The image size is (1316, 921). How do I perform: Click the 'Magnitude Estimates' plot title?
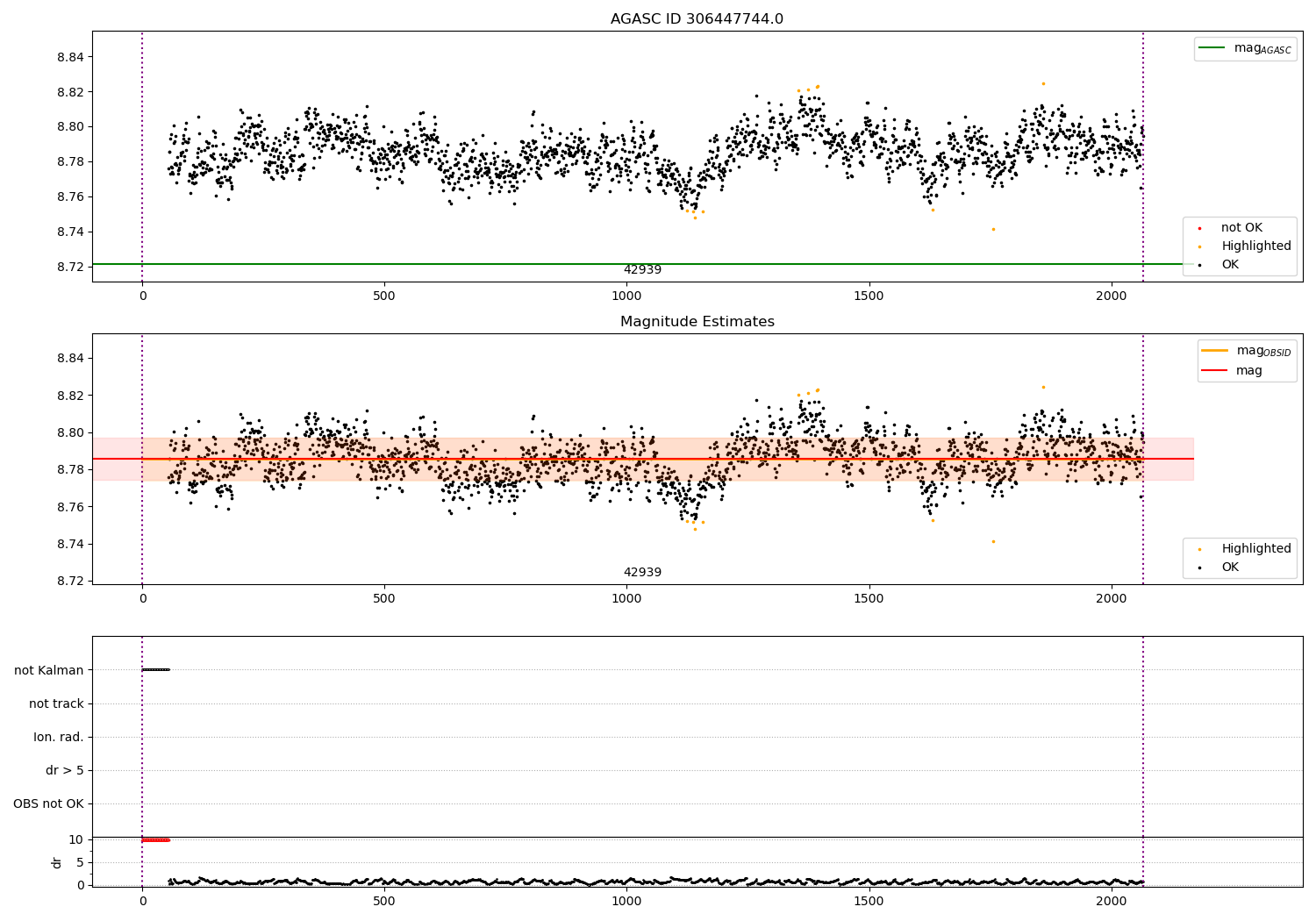pyautogui.click(x=697, y=322)
